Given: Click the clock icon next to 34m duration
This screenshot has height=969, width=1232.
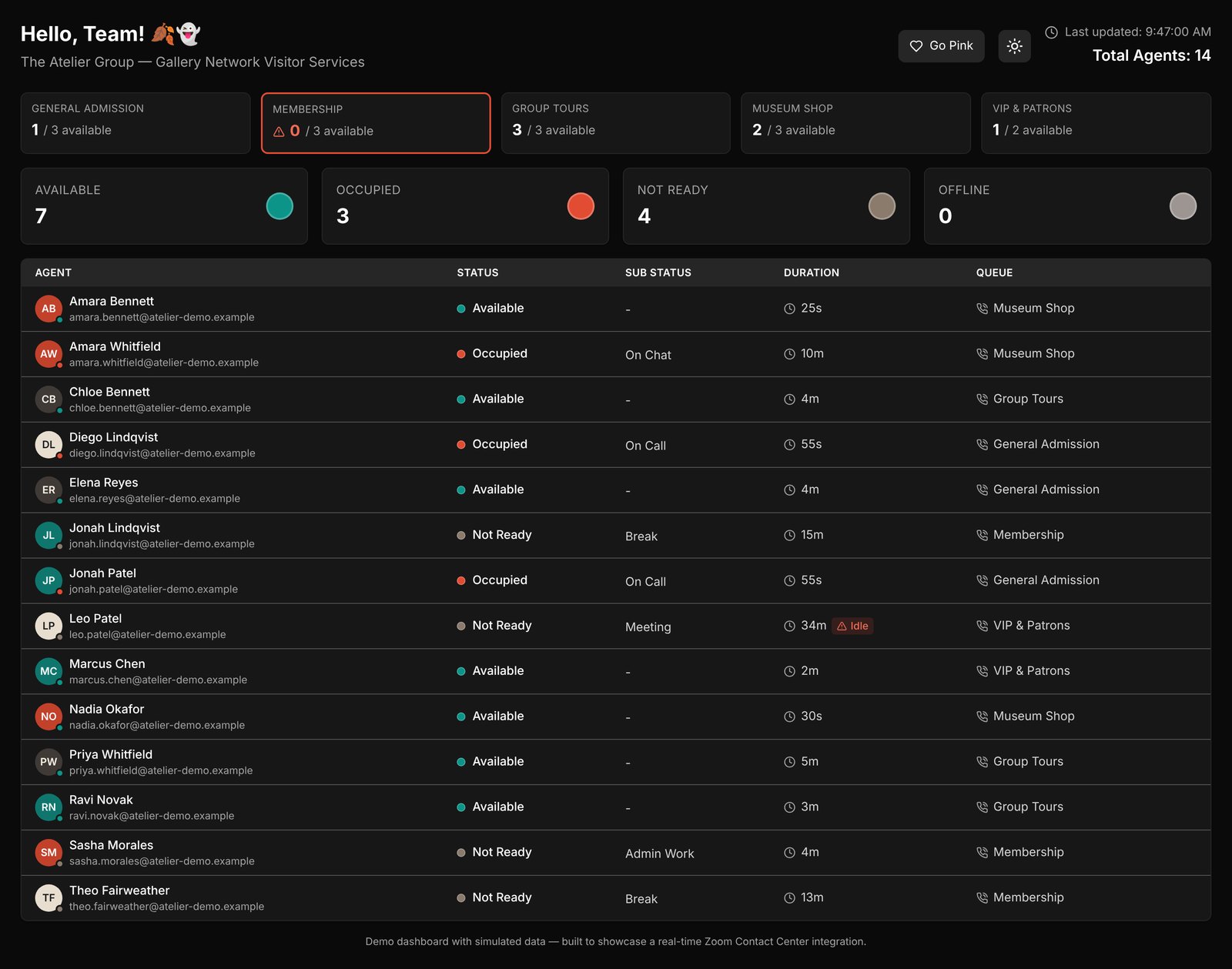Looking at the screenshot, I should tap(789, 626).
